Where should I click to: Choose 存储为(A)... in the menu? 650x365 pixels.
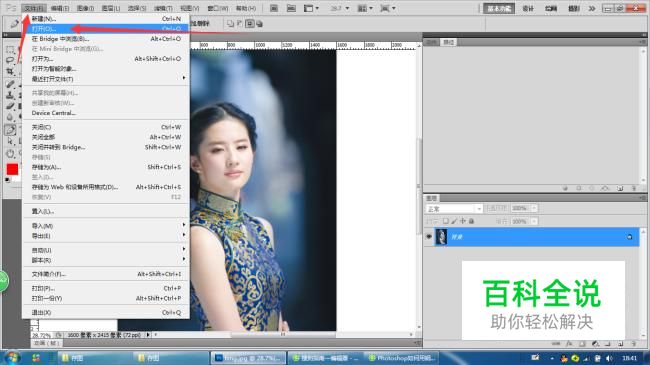pos(106,167)
